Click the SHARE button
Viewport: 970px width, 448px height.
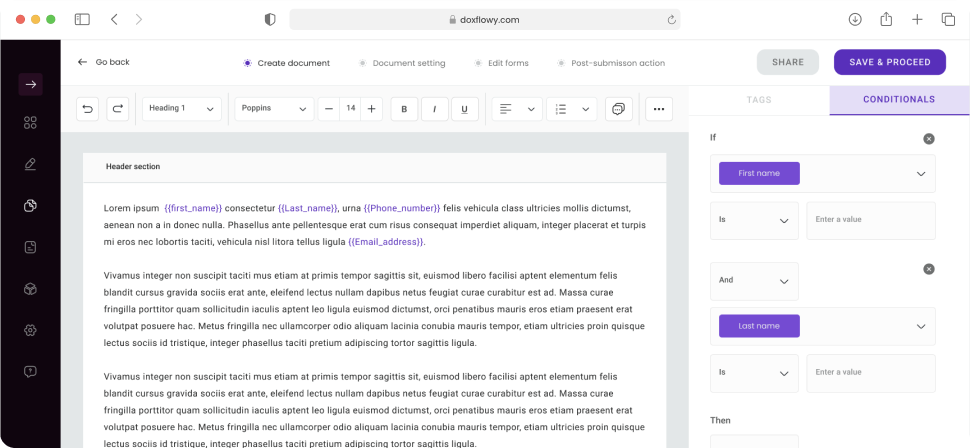[788, 62]
